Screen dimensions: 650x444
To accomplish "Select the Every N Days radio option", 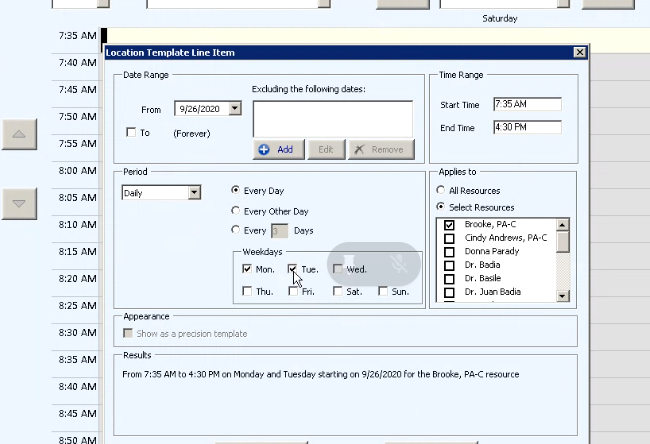I will click(236, 230).
